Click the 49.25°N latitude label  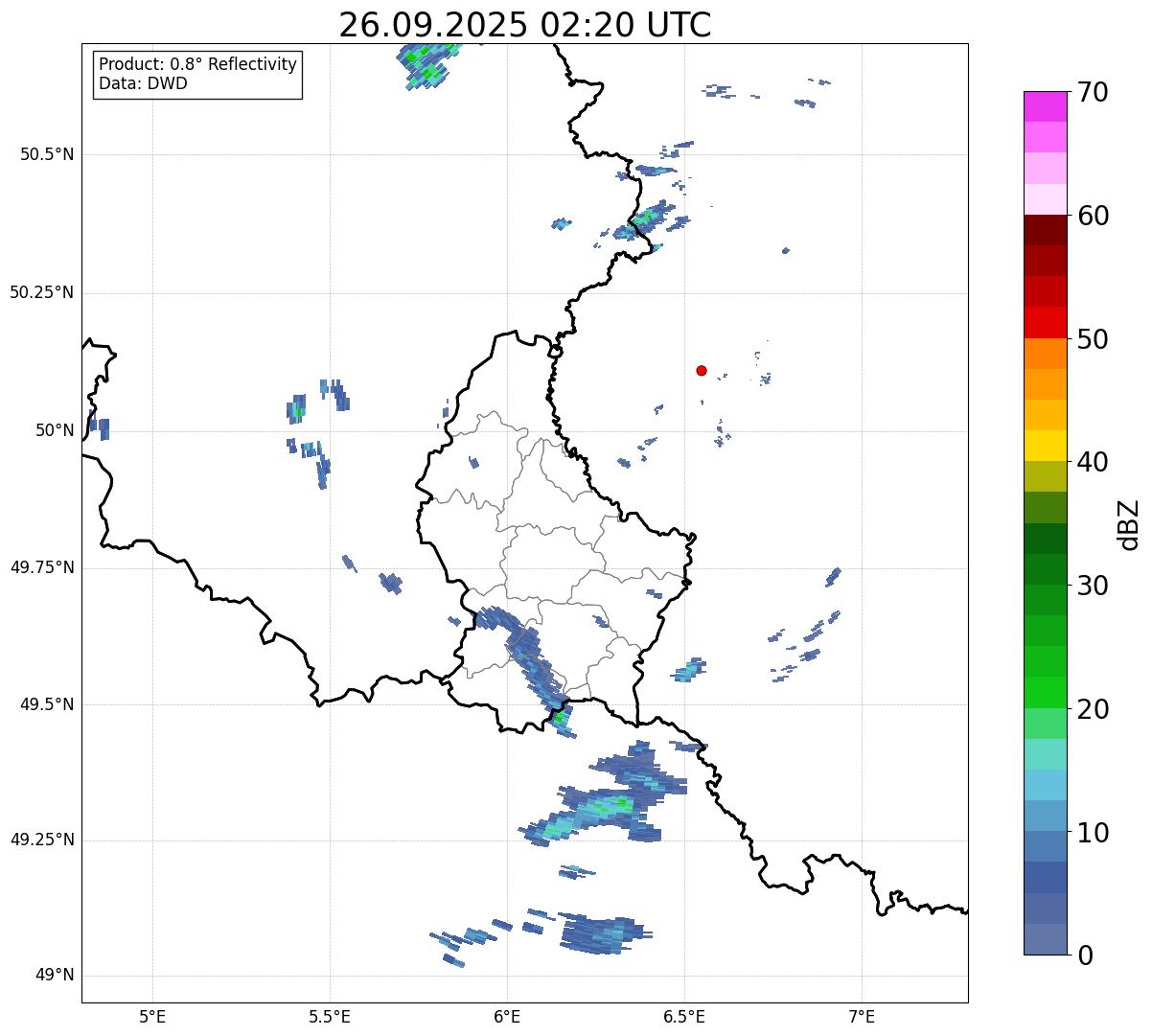coord(42,840)
